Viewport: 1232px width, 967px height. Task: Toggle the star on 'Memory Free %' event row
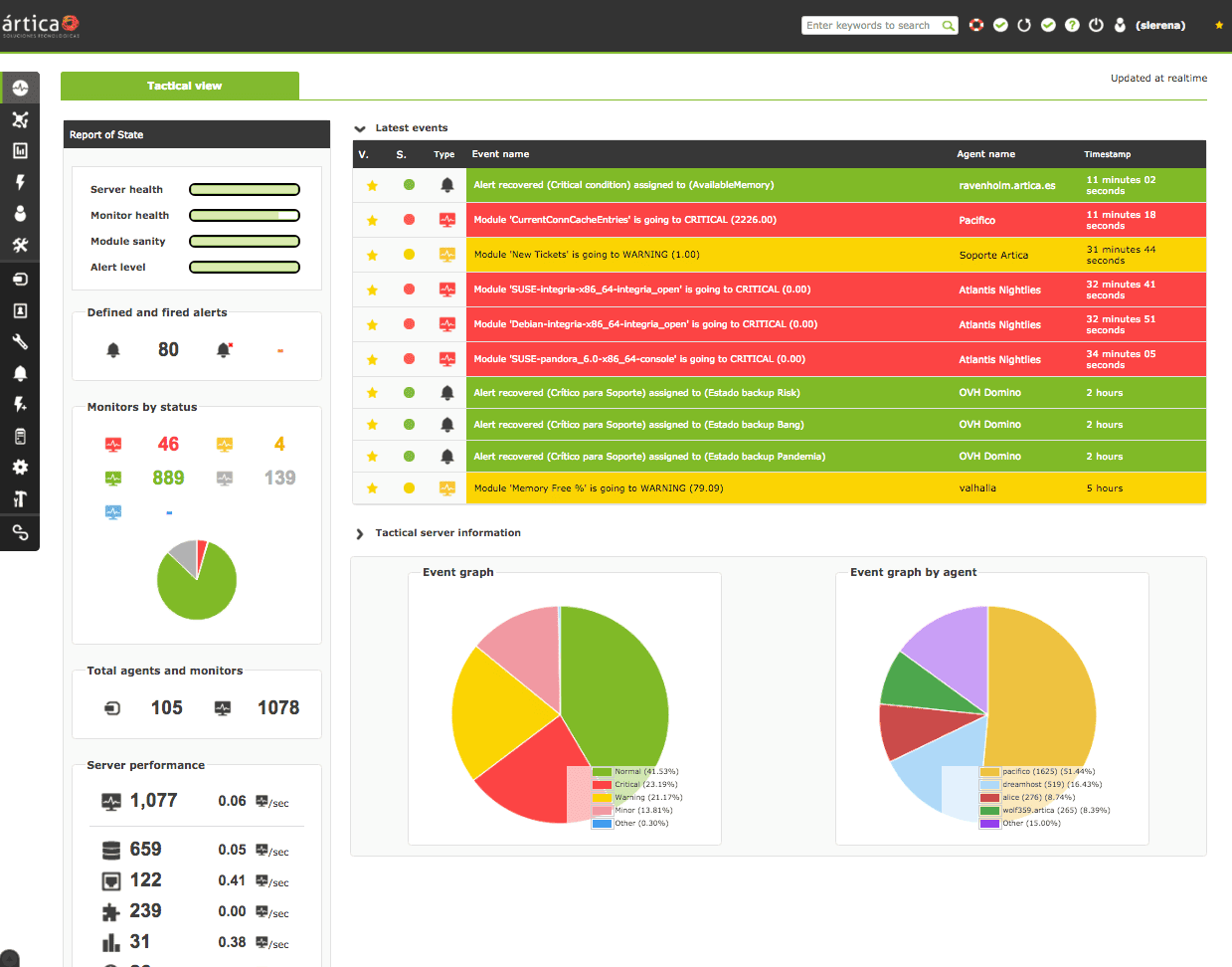[x=372, y=488]
